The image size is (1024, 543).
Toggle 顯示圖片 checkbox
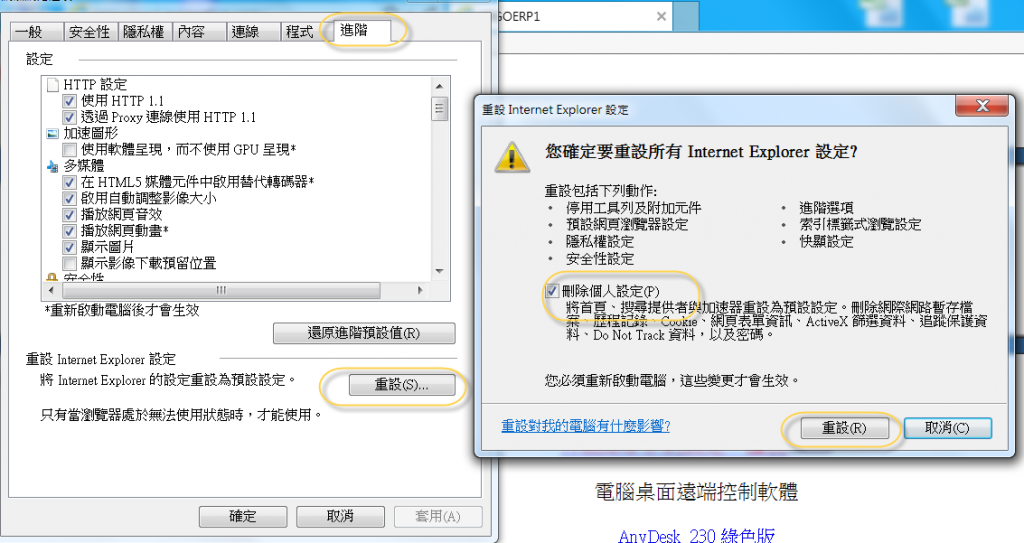[69, 248]
